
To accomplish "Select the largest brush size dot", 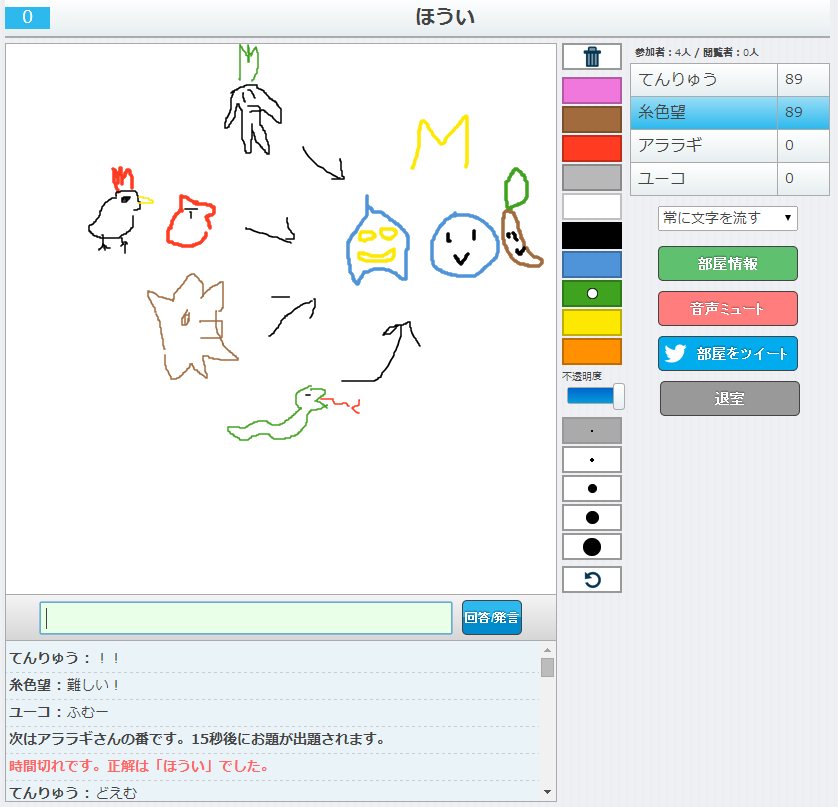I will (x=592, y=547).
